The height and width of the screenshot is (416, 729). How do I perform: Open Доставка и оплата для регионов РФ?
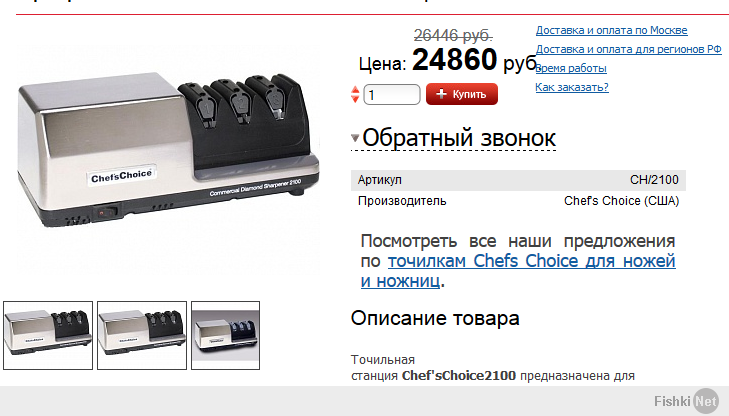629,49
